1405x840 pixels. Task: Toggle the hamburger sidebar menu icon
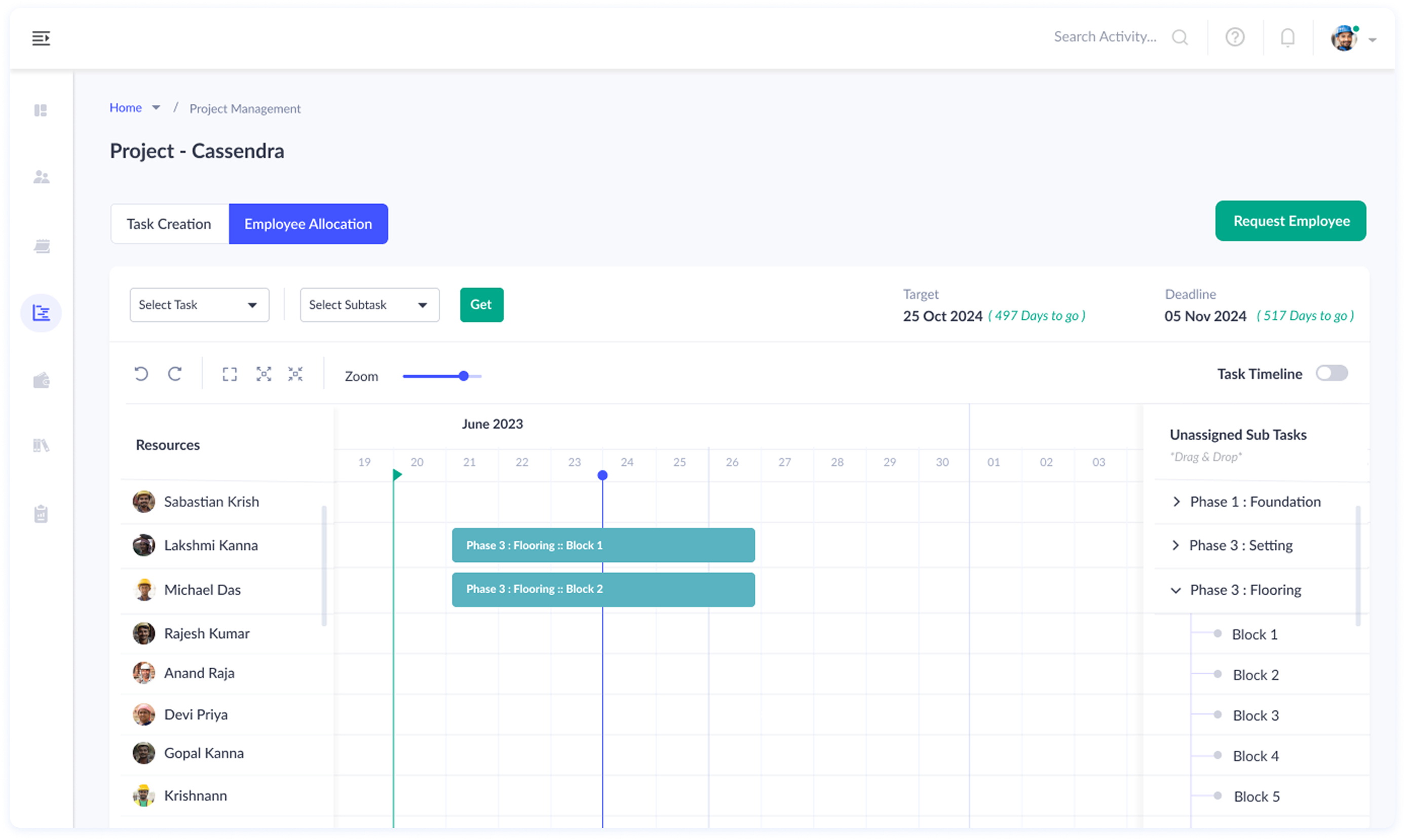(41, 38)
